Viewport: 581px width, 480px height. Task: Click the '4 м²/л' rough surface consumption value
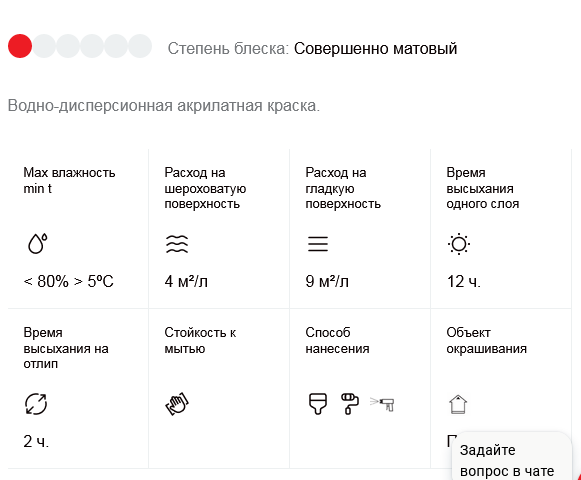point(186,282)
